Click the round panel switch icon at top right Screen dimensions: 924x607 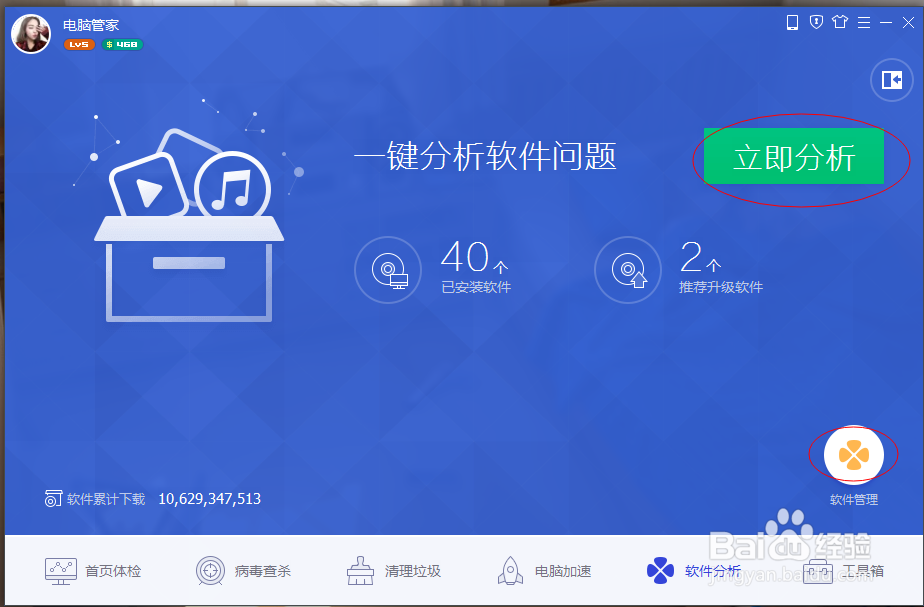click(x=892, y=80)
